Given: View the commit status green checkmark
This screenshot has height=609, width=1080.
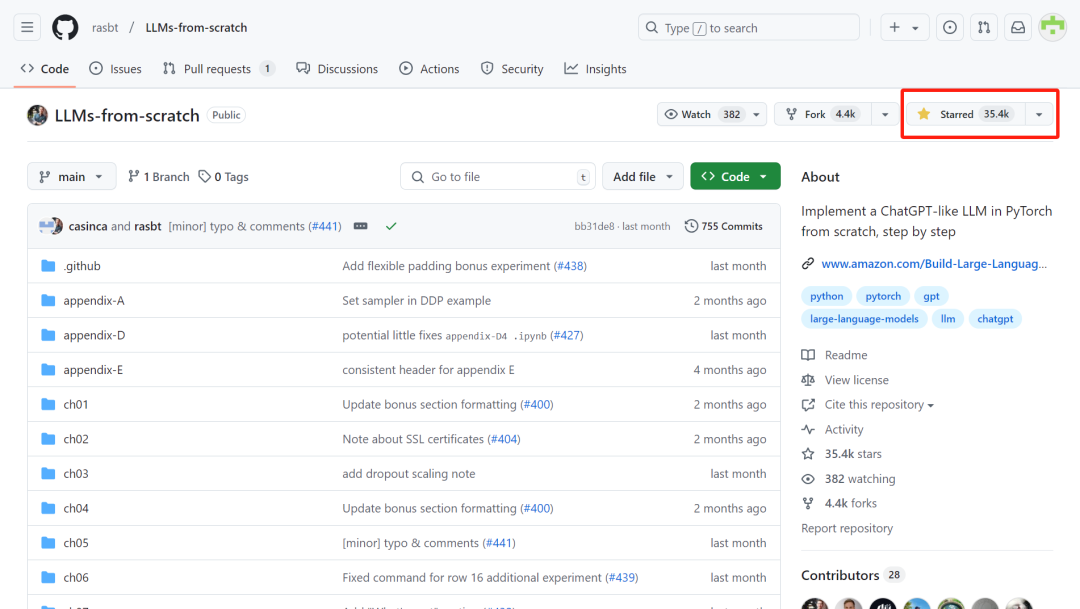Looking at the screenshot, I should click(391, 226).
